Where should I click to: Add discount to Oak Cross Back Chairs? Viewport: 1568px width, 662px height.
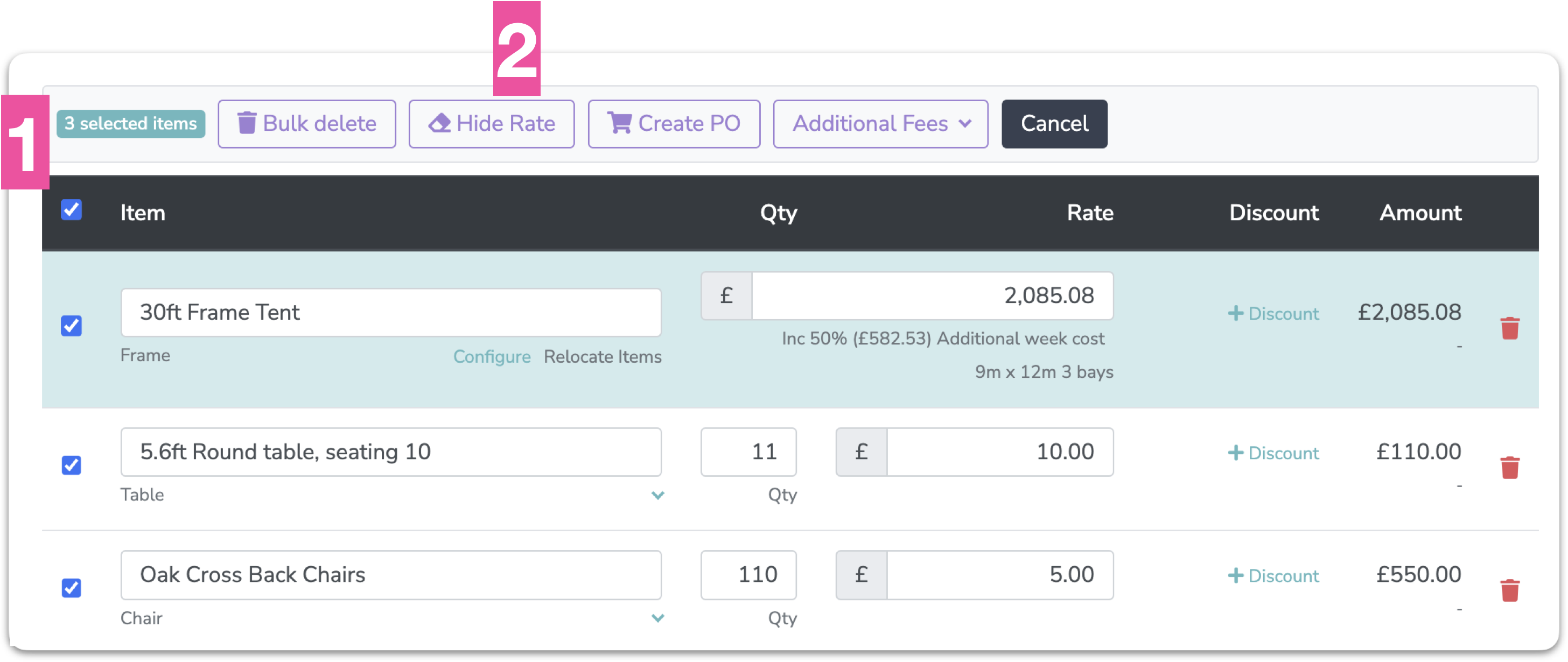pyautogui.click(x=1273, y=575)
